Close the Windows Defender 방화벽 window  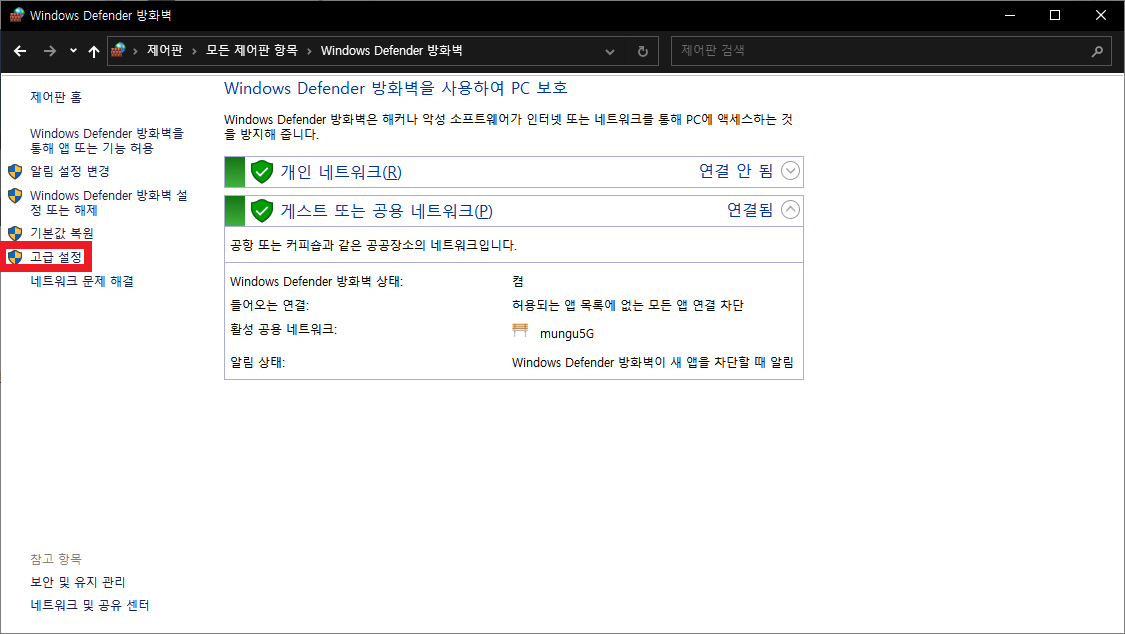coord(1101,15)
